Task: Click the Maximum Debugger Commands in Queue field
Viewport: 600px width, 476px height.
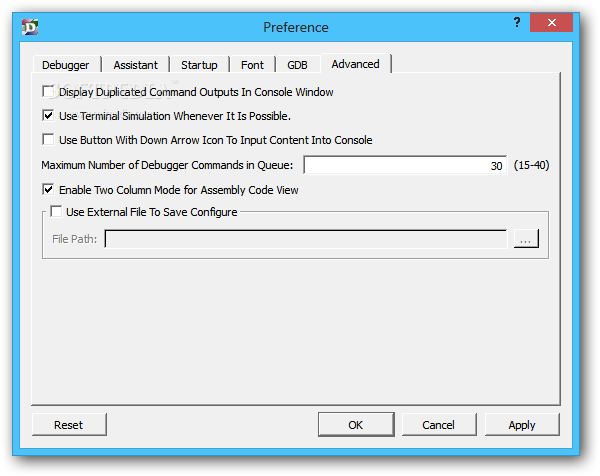Action: pos(405,165)
